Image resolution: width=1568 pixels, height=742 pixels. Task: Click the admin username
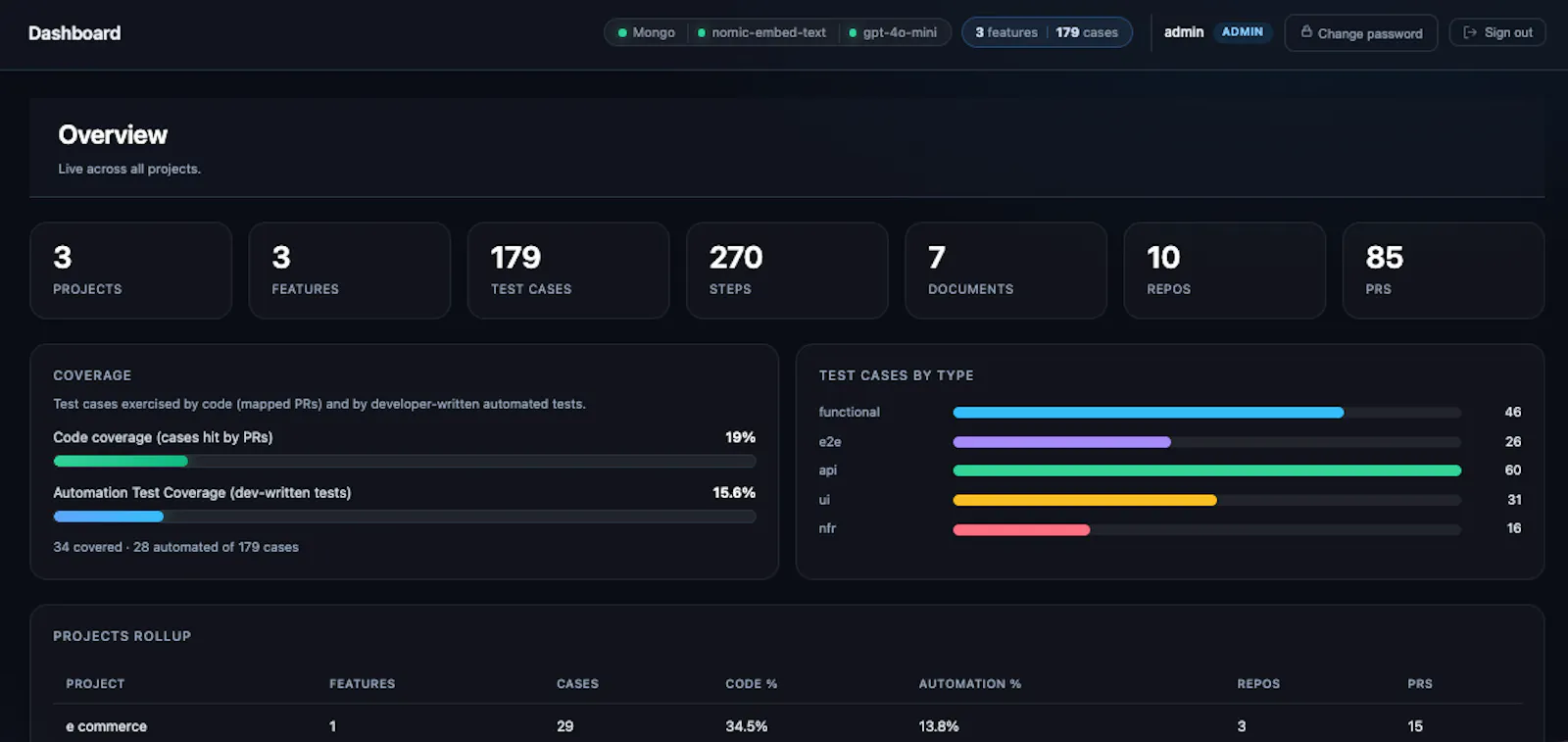coord(1184,32)
